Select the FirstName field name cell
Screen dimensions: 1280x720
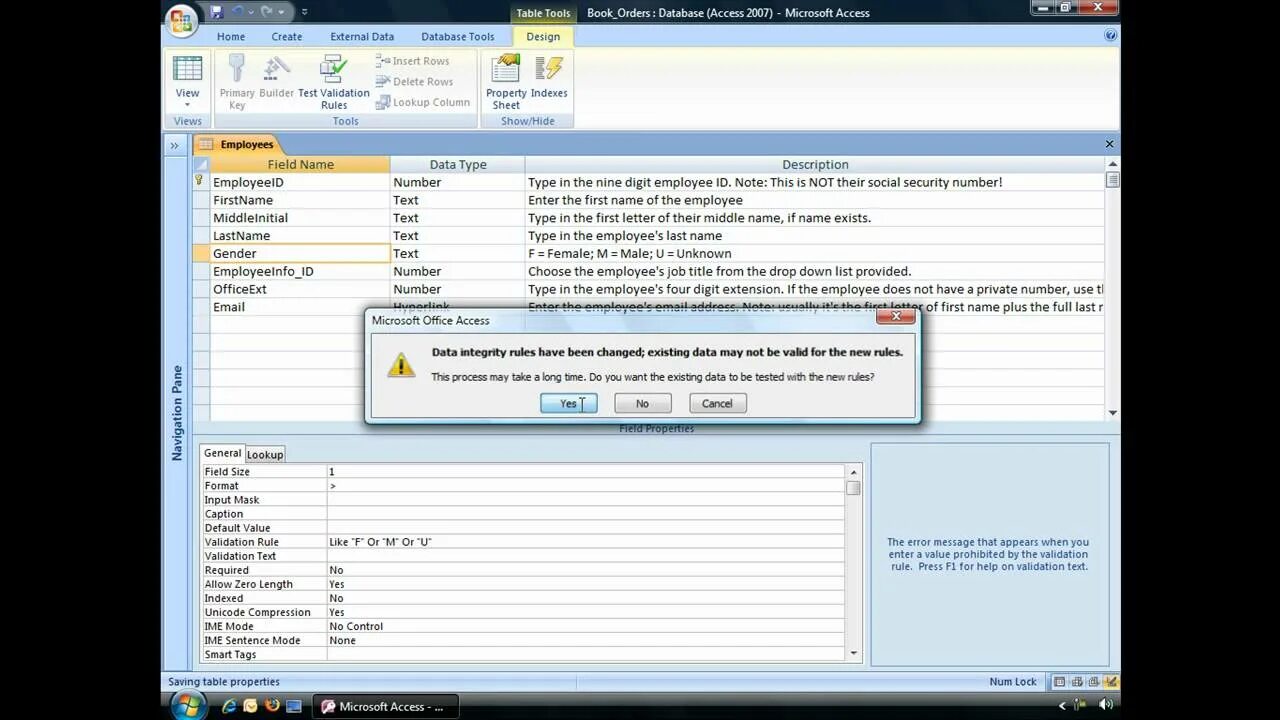click(x=300, y=200)
